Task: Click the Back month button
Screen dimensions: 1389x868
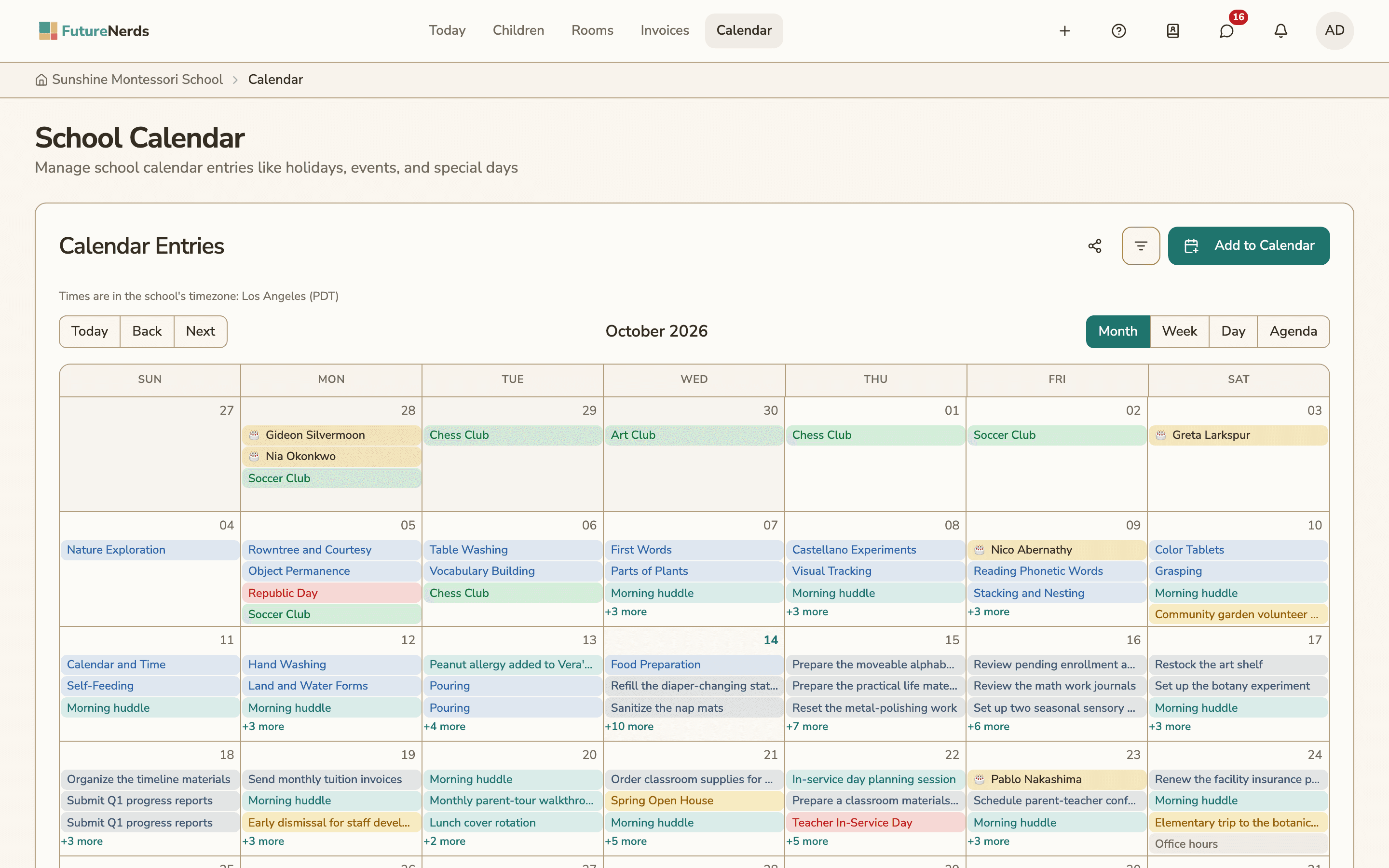Action: click(147, 331)
